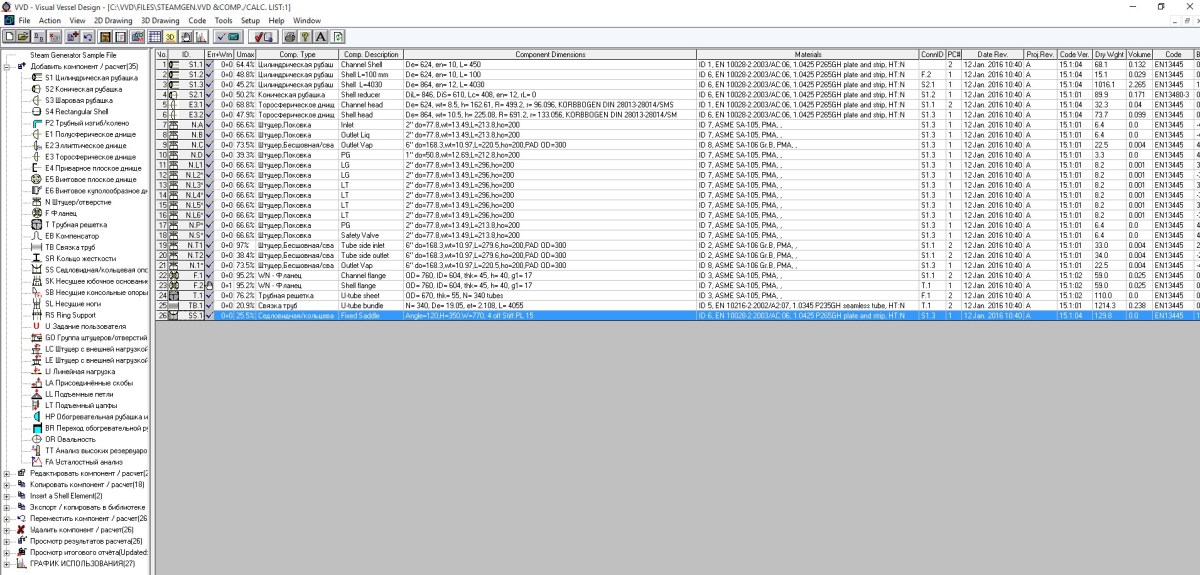Choose U Задание пользователя in the tree
The image size is (1200, 575).
(x=87, y=326)
